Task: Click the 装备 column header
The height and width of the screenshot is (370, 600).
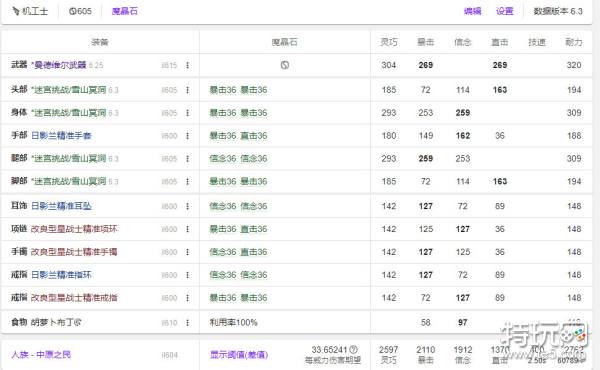Action: tap(100, 42)
